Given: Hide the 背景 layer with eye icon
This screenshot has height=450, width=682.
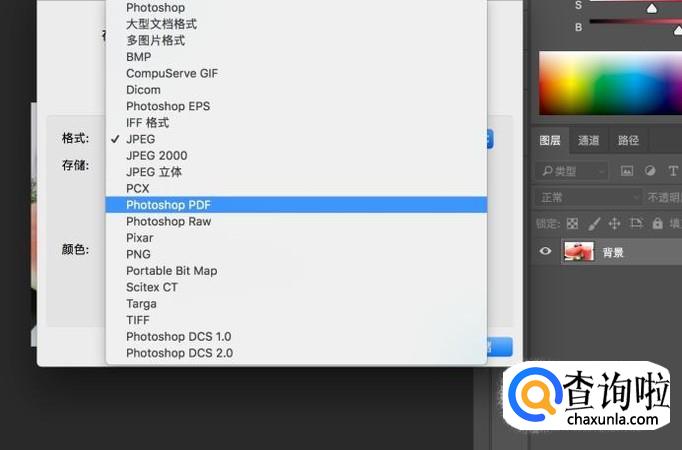Looking at the screenshot, I should pos(545,251).
